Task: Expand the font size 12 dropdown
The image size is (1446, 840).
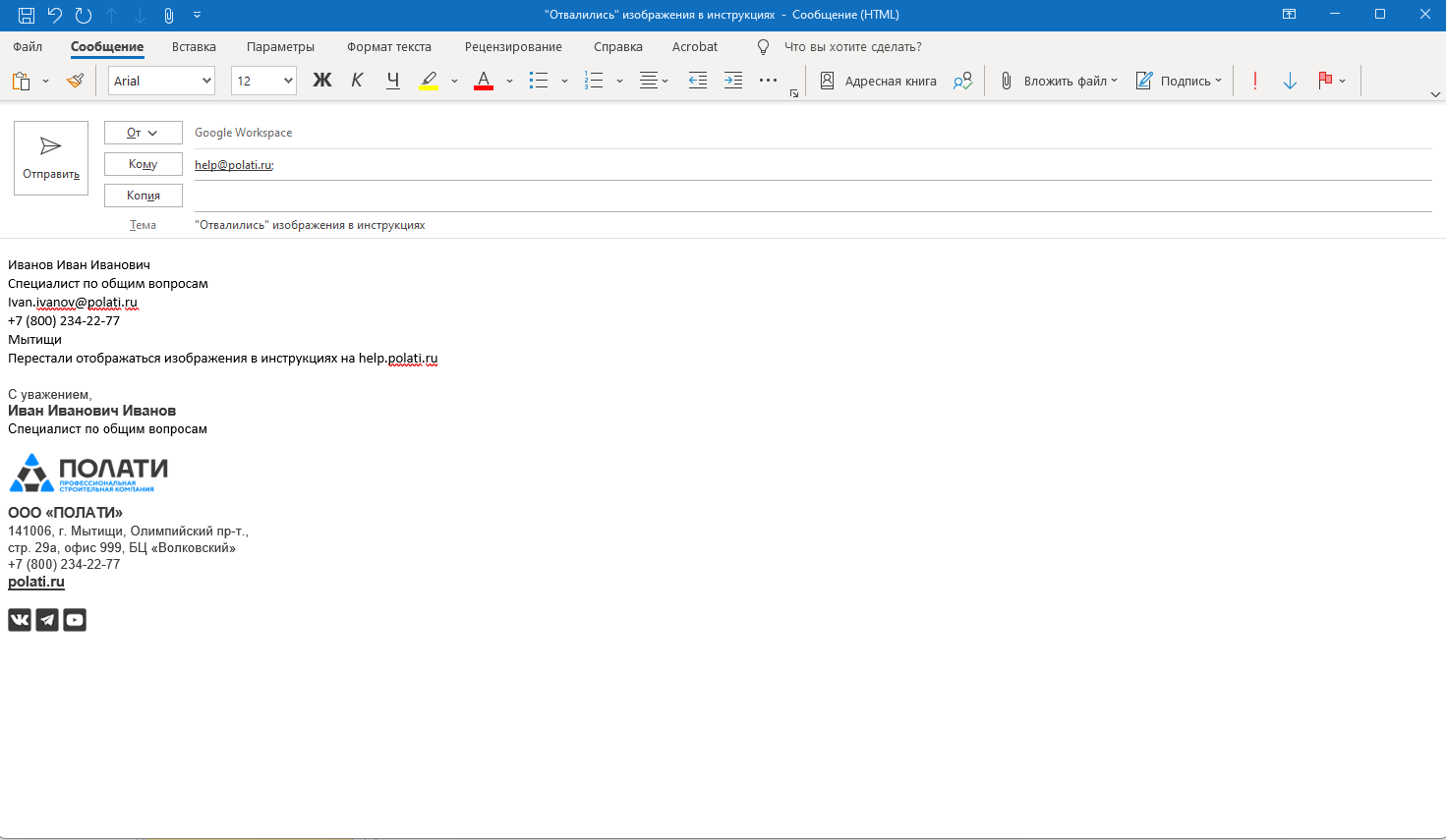Action: pyautogui.click(x=288, y=81)
